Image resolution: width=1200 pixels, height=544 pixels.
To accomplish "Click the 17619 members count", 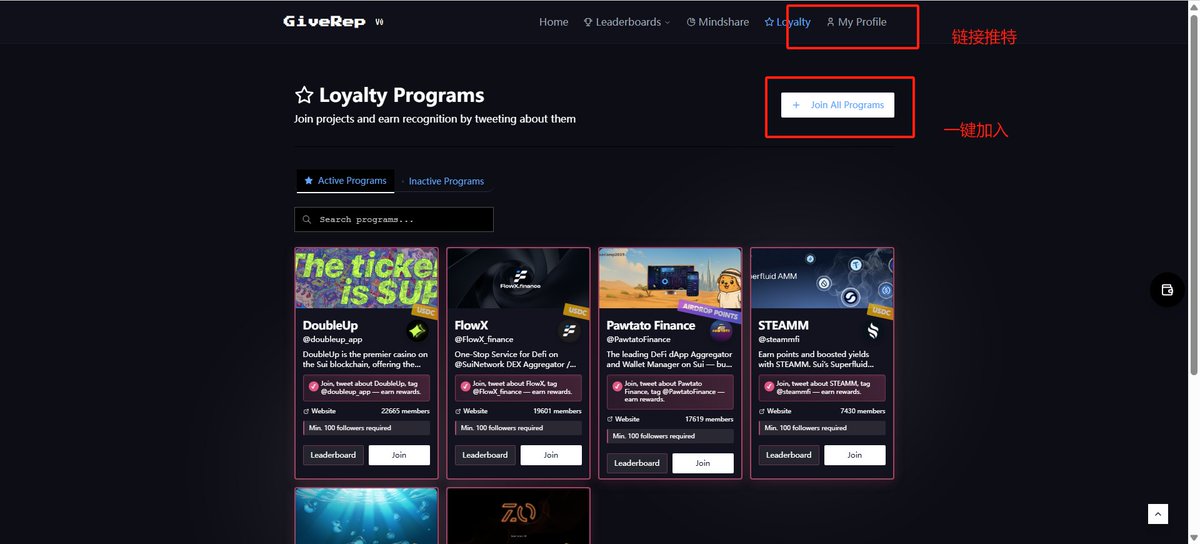I will point(709,419).
